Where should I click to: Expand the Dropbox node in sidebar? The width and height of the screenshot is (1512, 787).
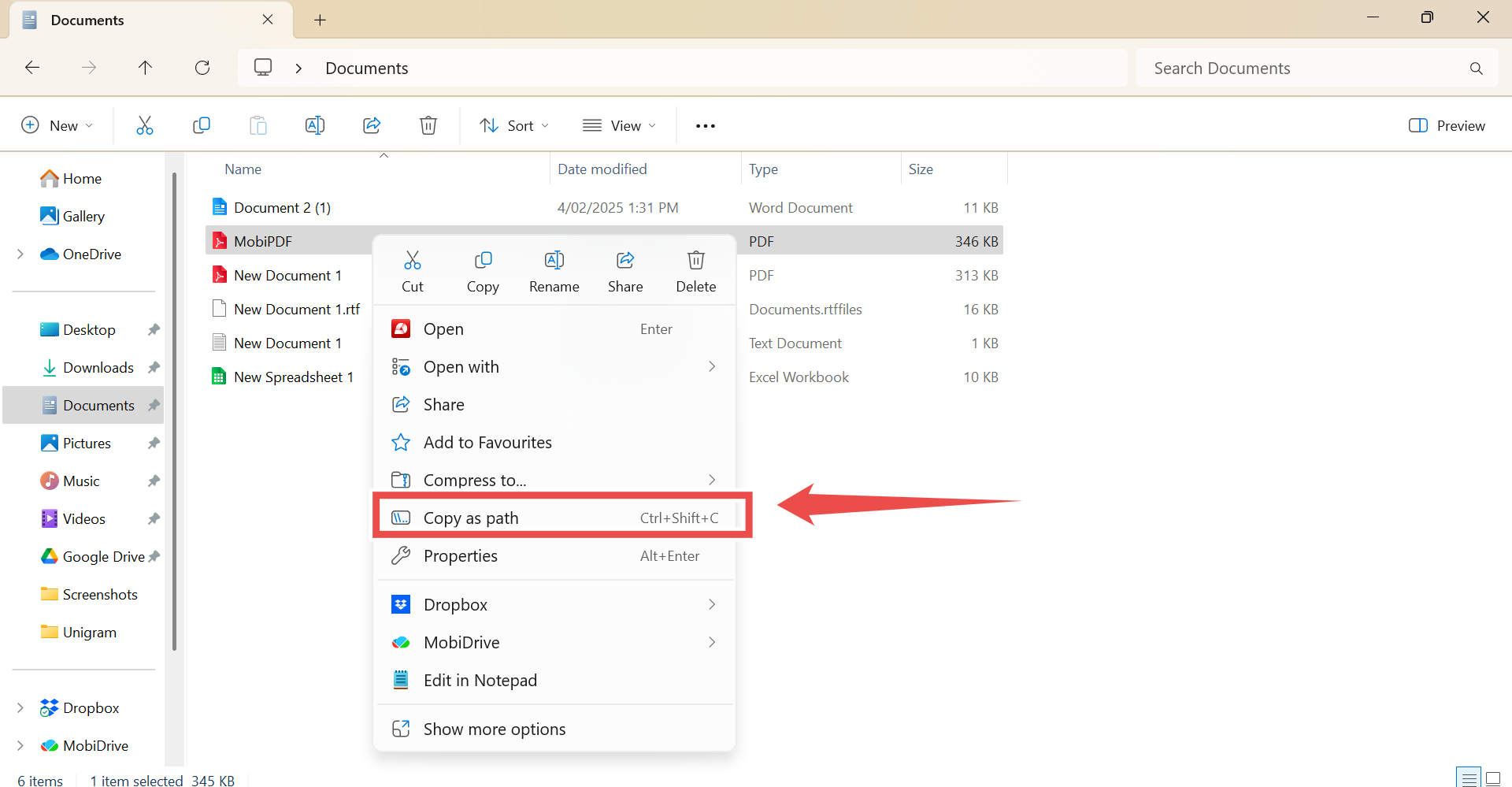coord(20,707)
